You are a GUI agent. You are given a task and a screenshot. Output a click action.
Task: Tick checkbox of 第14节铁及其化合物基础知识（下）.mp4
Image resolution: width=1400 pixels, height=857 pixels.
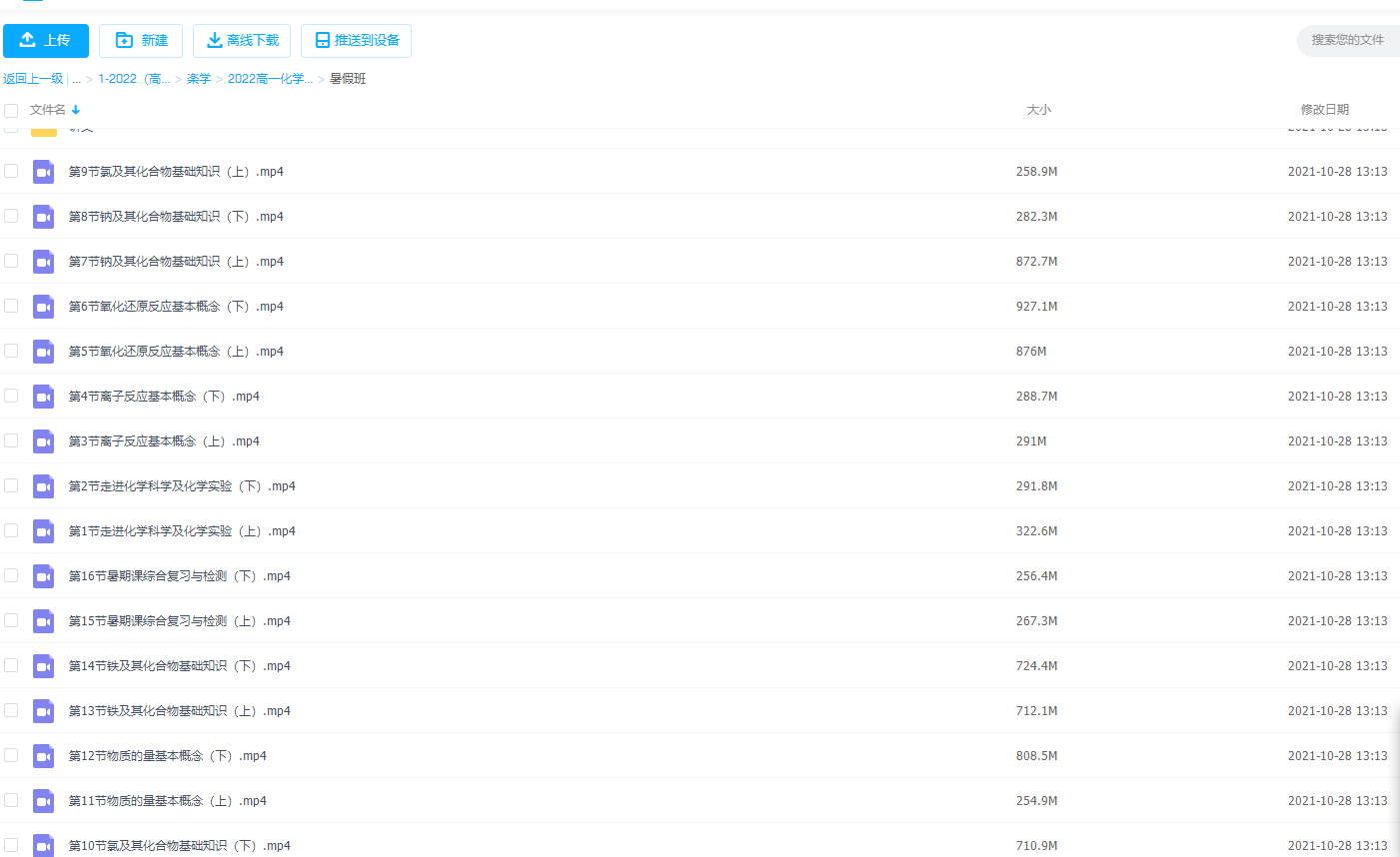[x=11, y=665]
